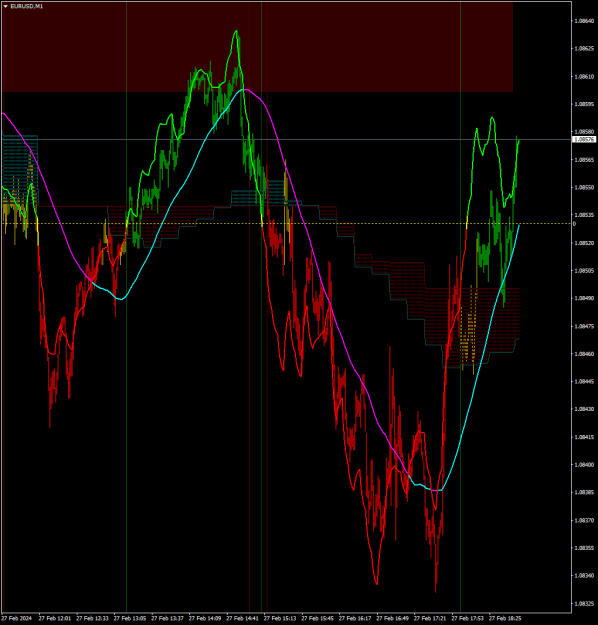
Task: Click the 27 Feb 16:17 time label
Action: point(355,619)
